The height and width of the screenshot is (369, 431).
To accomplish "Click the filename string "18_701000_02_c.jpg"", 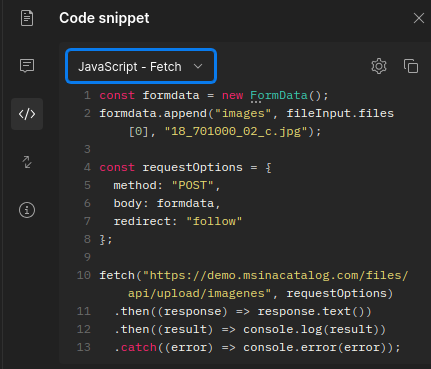I will [x=236, y=131].
